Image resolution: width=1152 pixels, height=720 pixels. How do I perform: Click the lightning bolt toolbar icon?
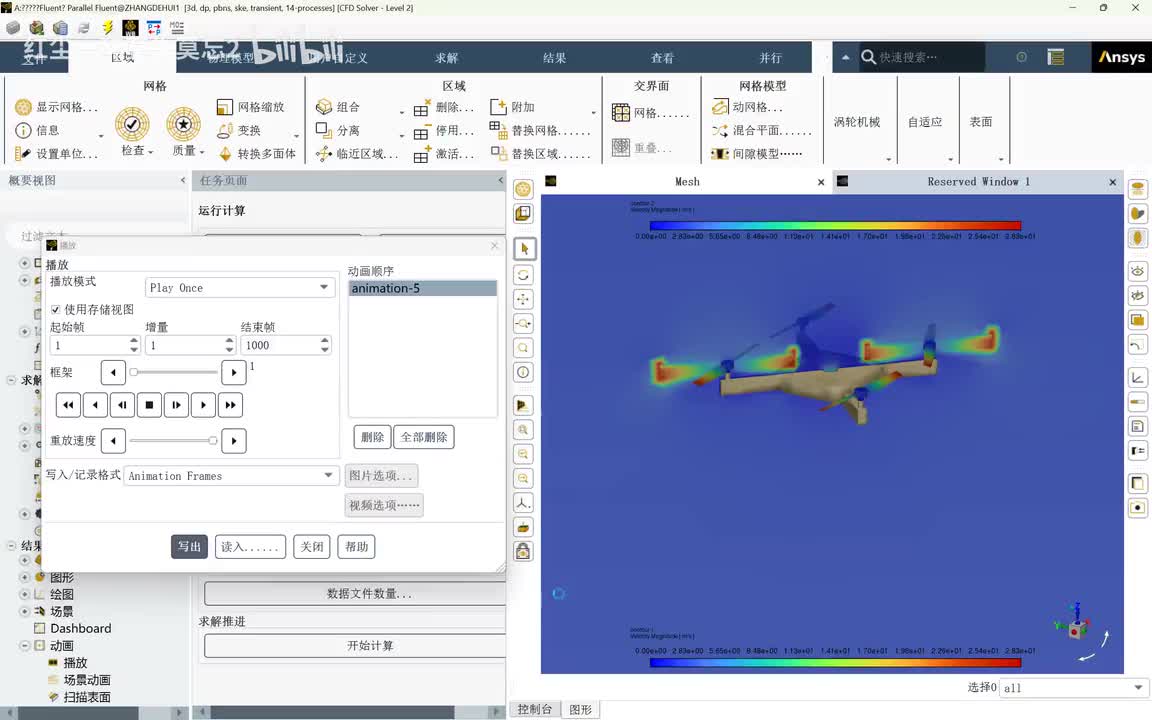107,27
